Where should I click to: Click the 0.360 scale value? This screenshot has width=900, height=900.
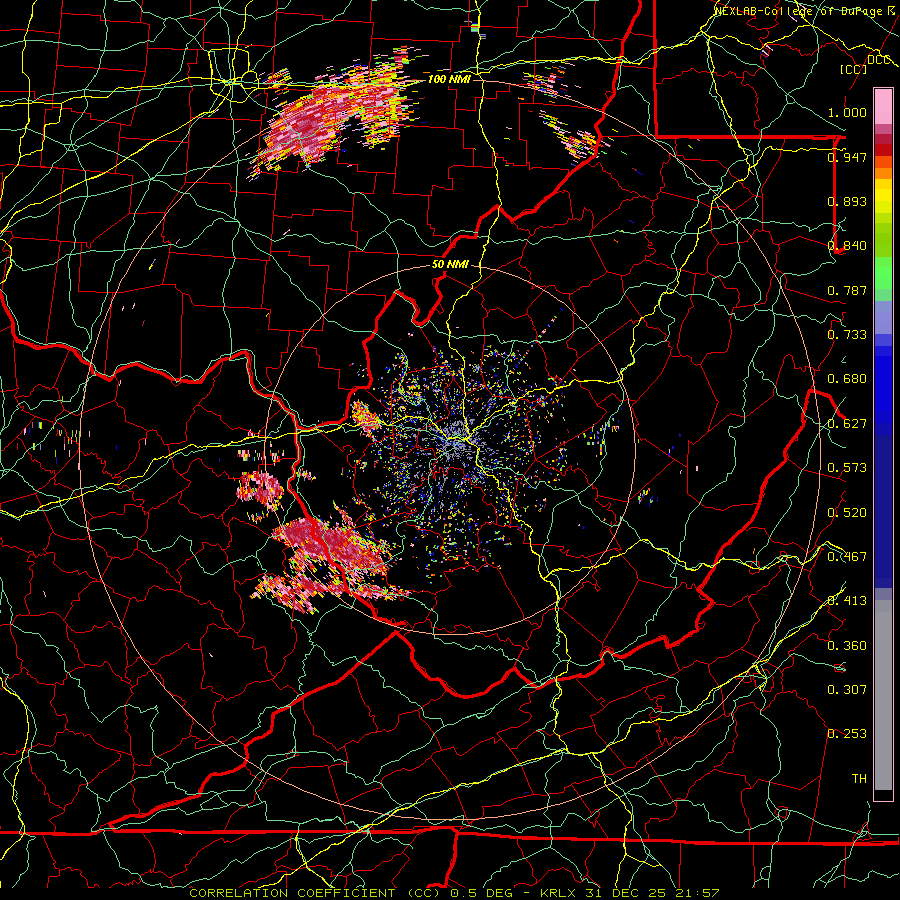point(847,646)
